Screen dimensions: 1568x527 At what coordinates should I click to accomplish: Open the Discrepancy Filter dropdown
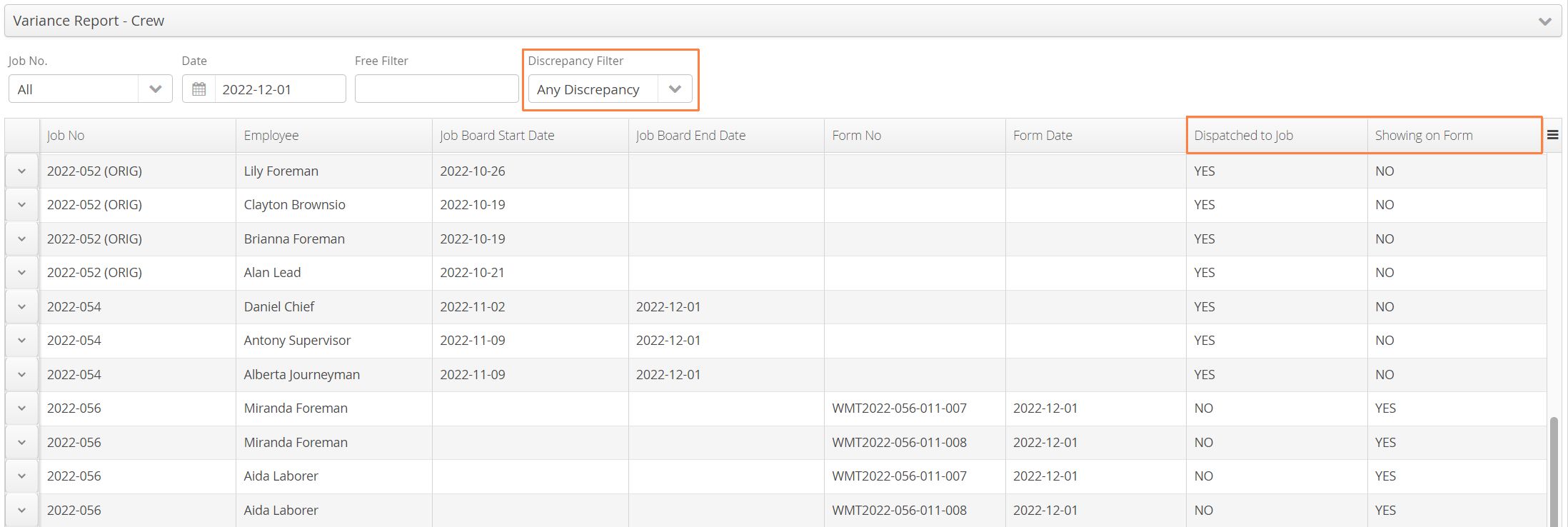(x=675, y=89)
